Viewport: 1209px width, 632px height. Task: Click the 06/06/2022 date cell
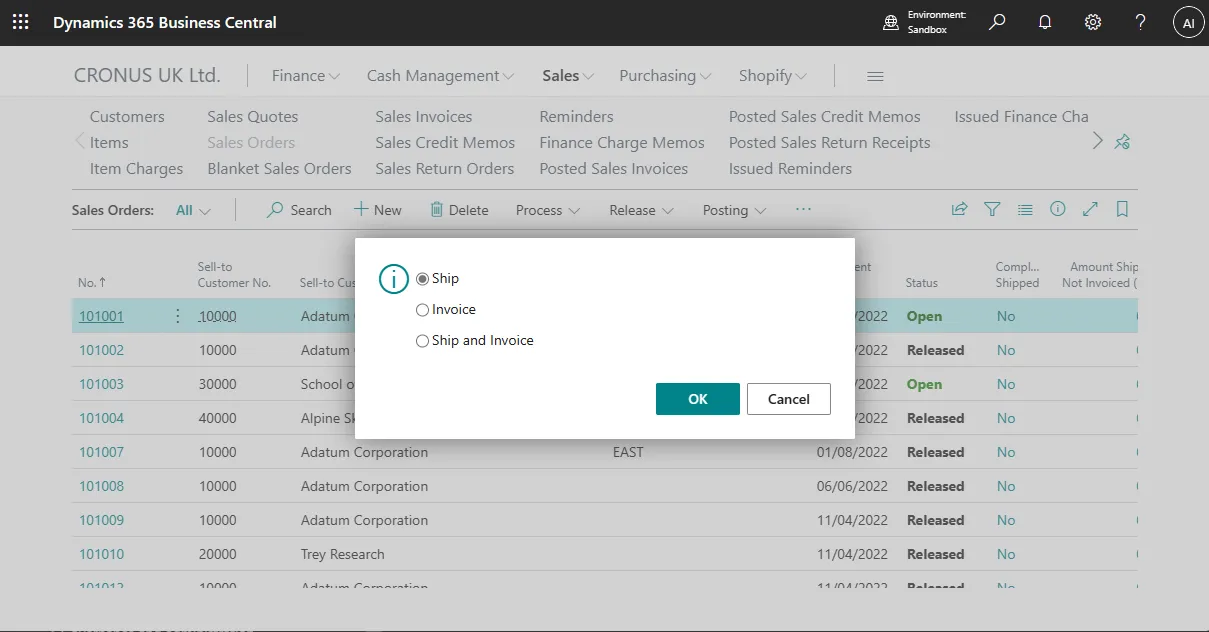[852, 486]
